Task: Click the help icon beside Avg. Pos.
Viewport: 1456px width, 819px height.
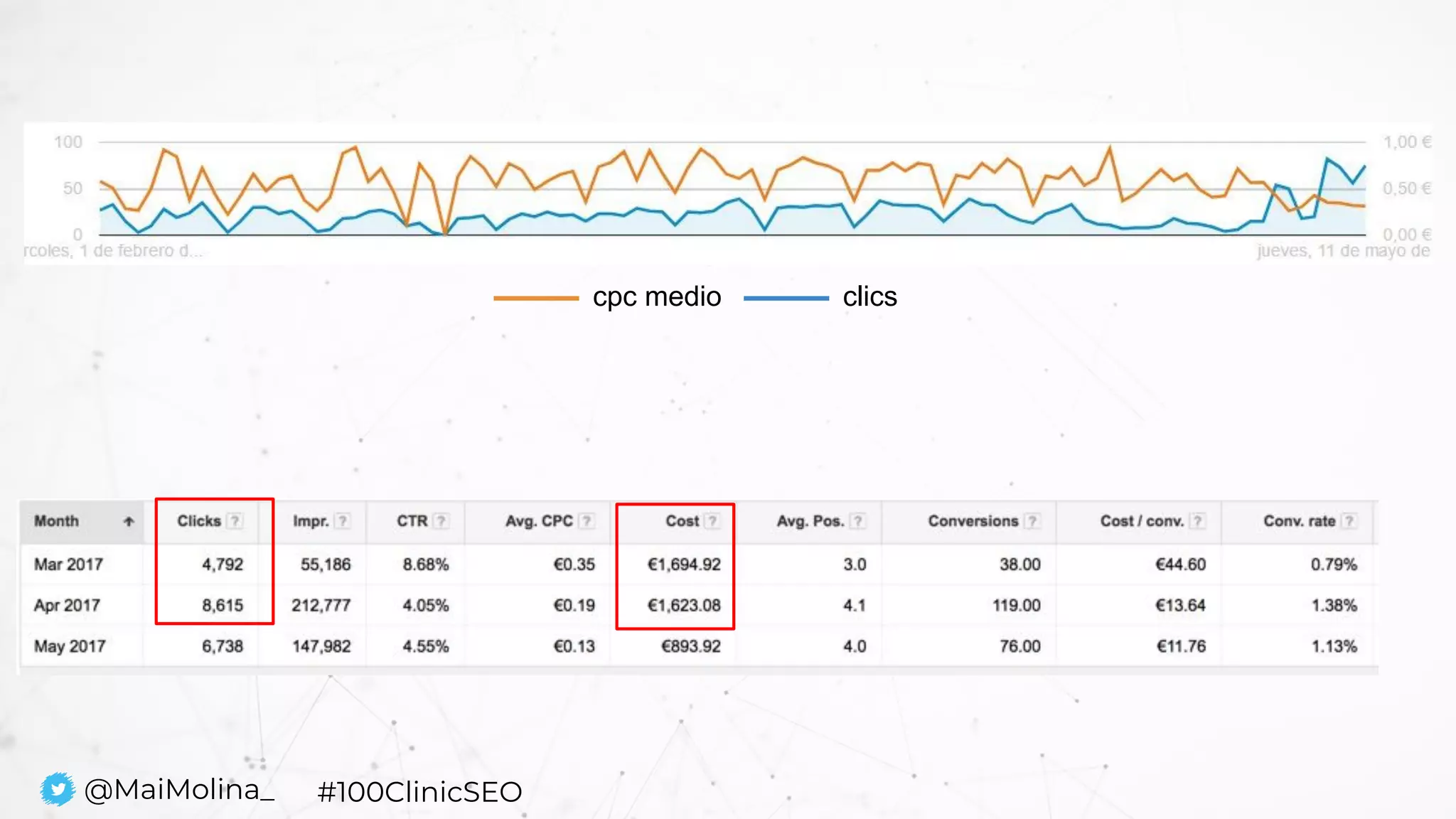Action: [858, 521]
